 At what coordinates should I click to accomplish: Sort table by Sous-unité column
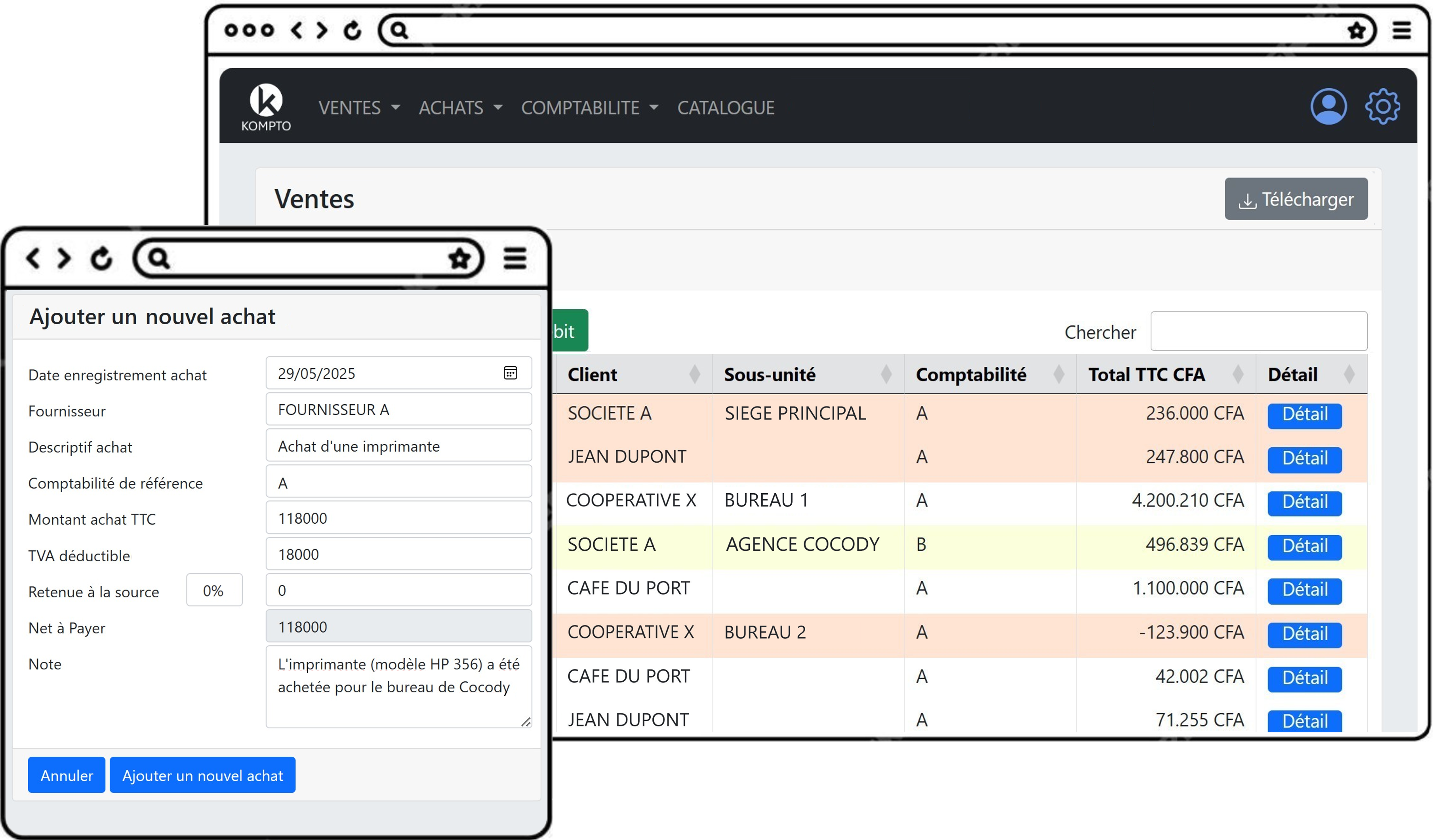(886, 374)
